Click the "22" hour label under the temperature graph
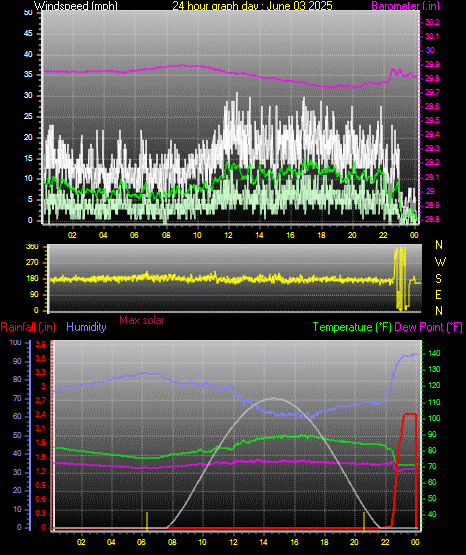This screenshot has height=555, width=466. pyautogui.click(x=385, y=542)
